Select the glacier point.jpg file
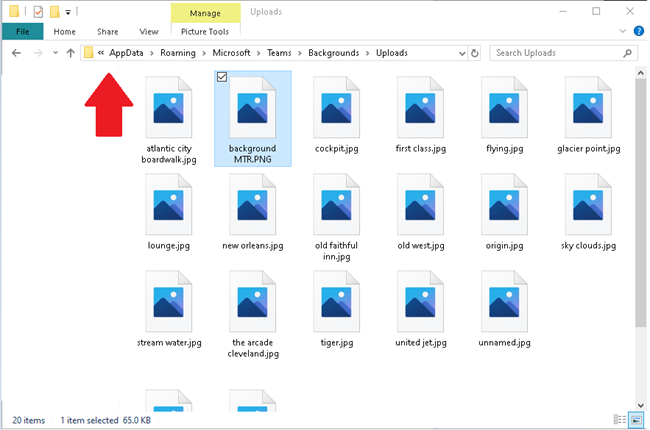Image resolution: width=650 pixels, height=430 pixels. [588, 109]
